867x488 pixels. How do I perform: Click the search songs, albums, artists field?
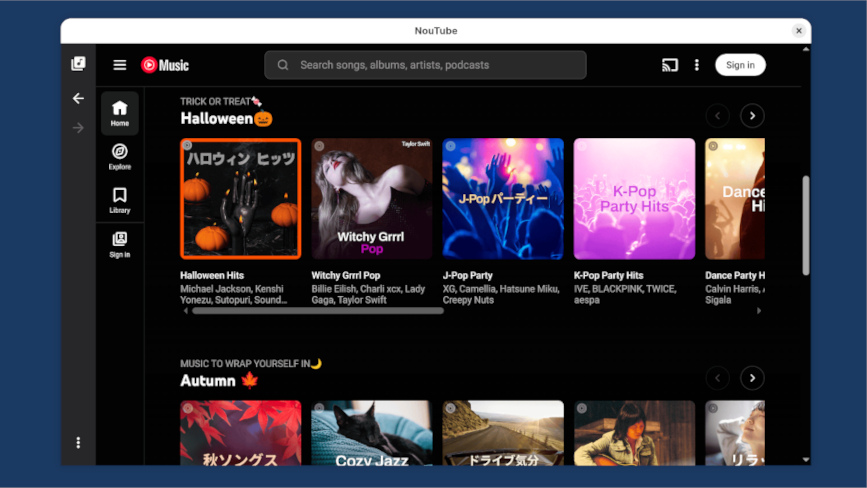tap(425, 65)
